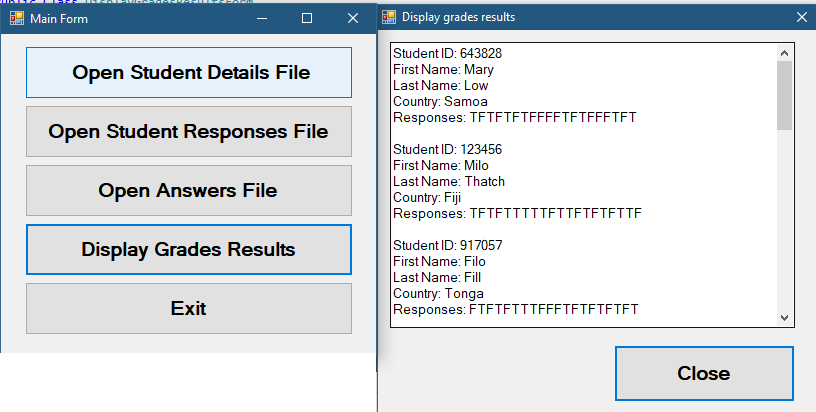This screenshot has height=412, width=816.
Task: Click the Display grades results window icon
Action: [389, 17]
